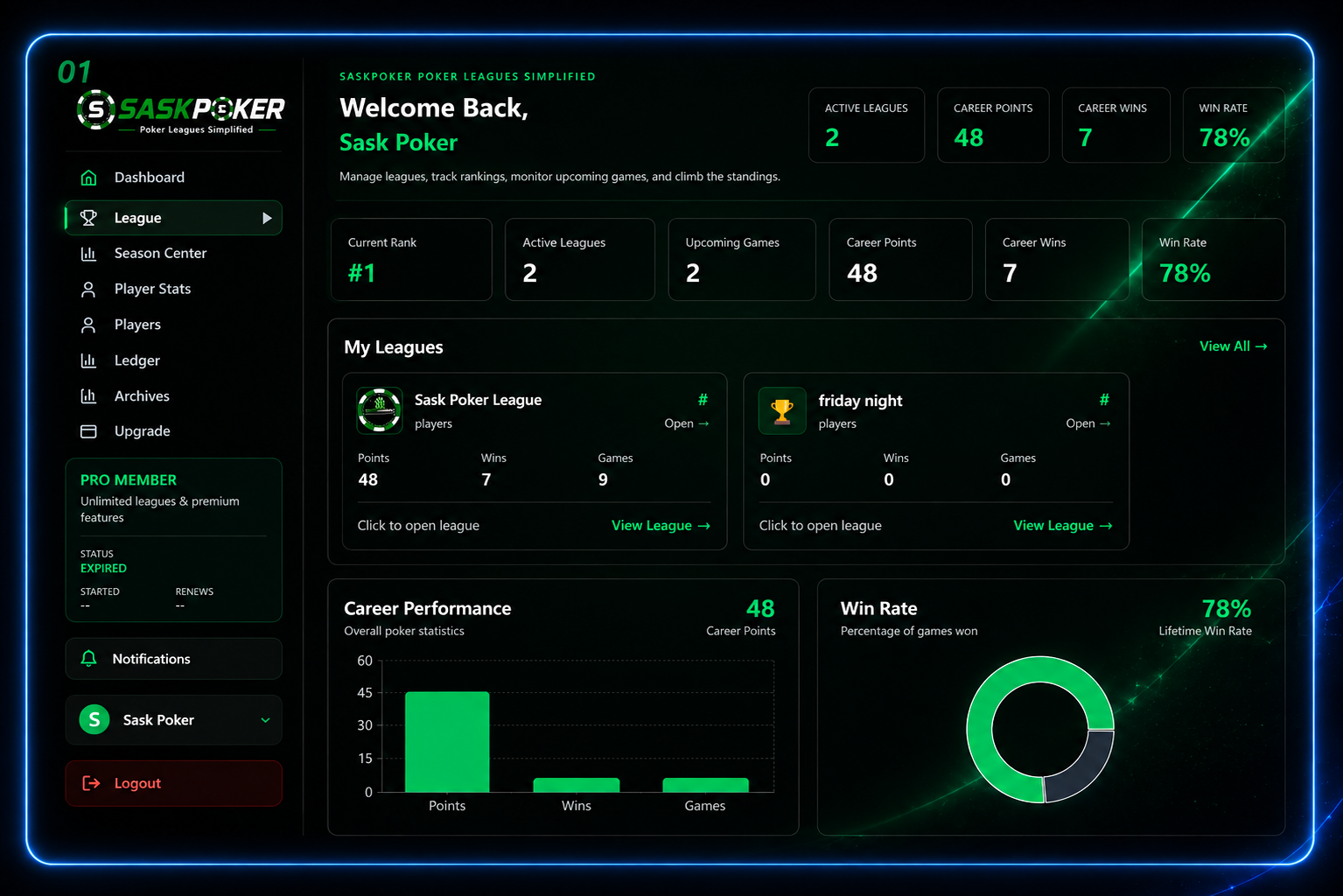The height and width of the screenshot is (896, 1343).
Task: Click the Win Rate 78% card in the middle stats row
Action: pyautogui.click(x=1213, y=260)
